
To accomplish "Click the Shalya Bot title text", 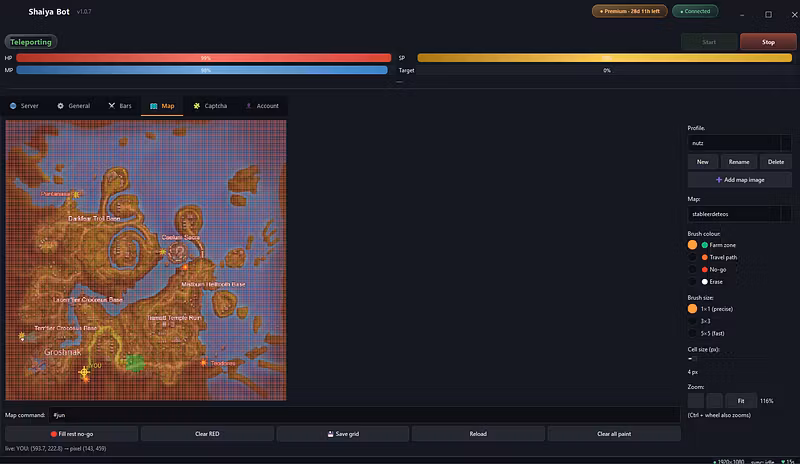I will 49,12.
